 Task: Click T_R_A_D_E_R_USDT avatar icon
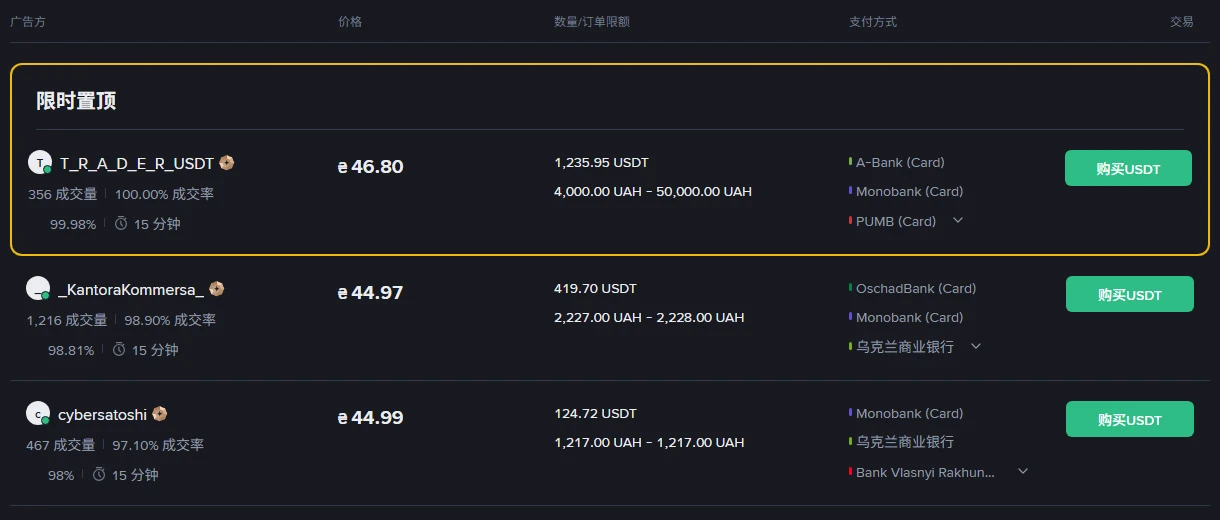(40, 162)
